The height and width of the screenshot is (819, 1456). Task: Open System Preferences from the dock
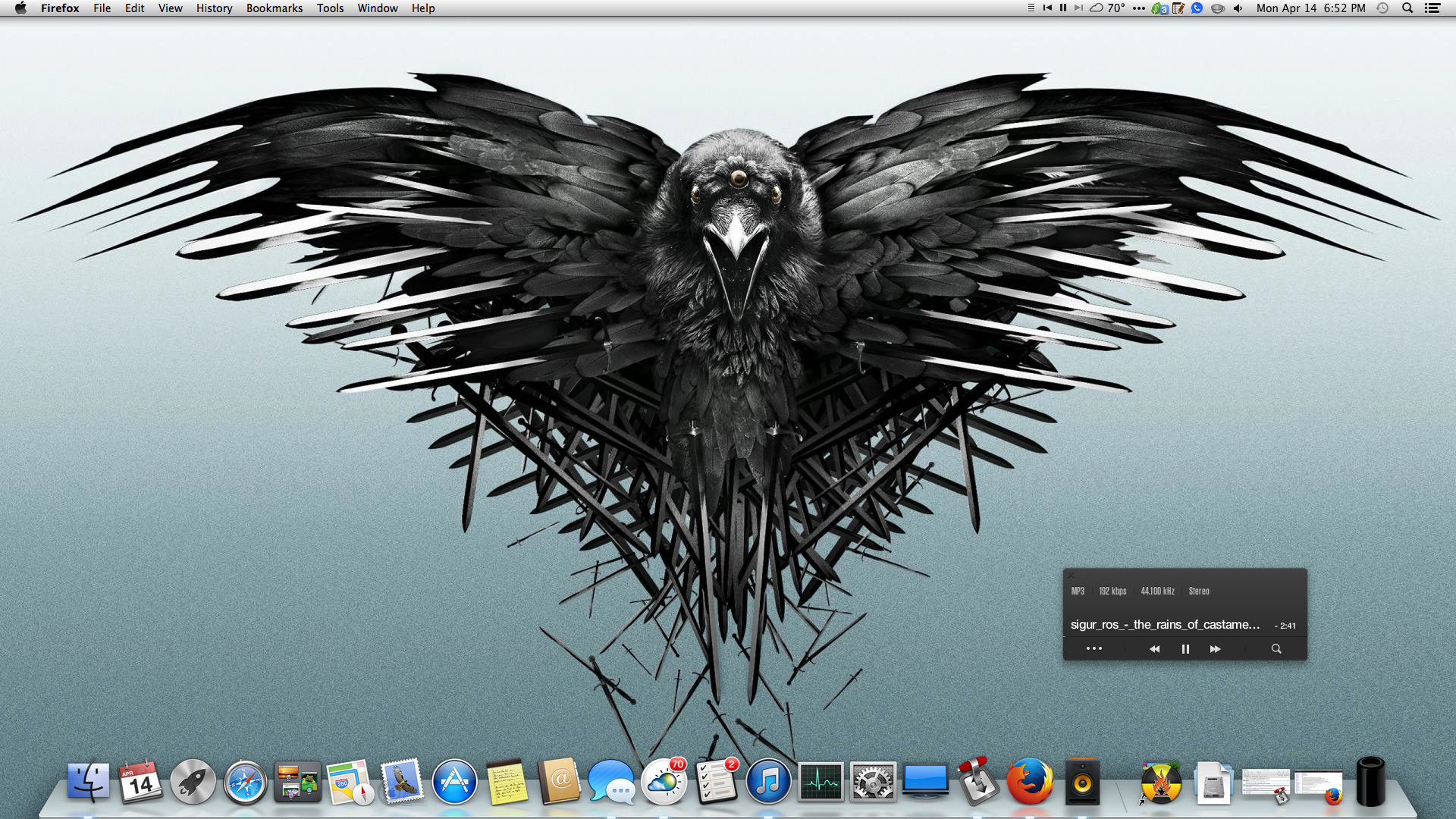[873, 782]
